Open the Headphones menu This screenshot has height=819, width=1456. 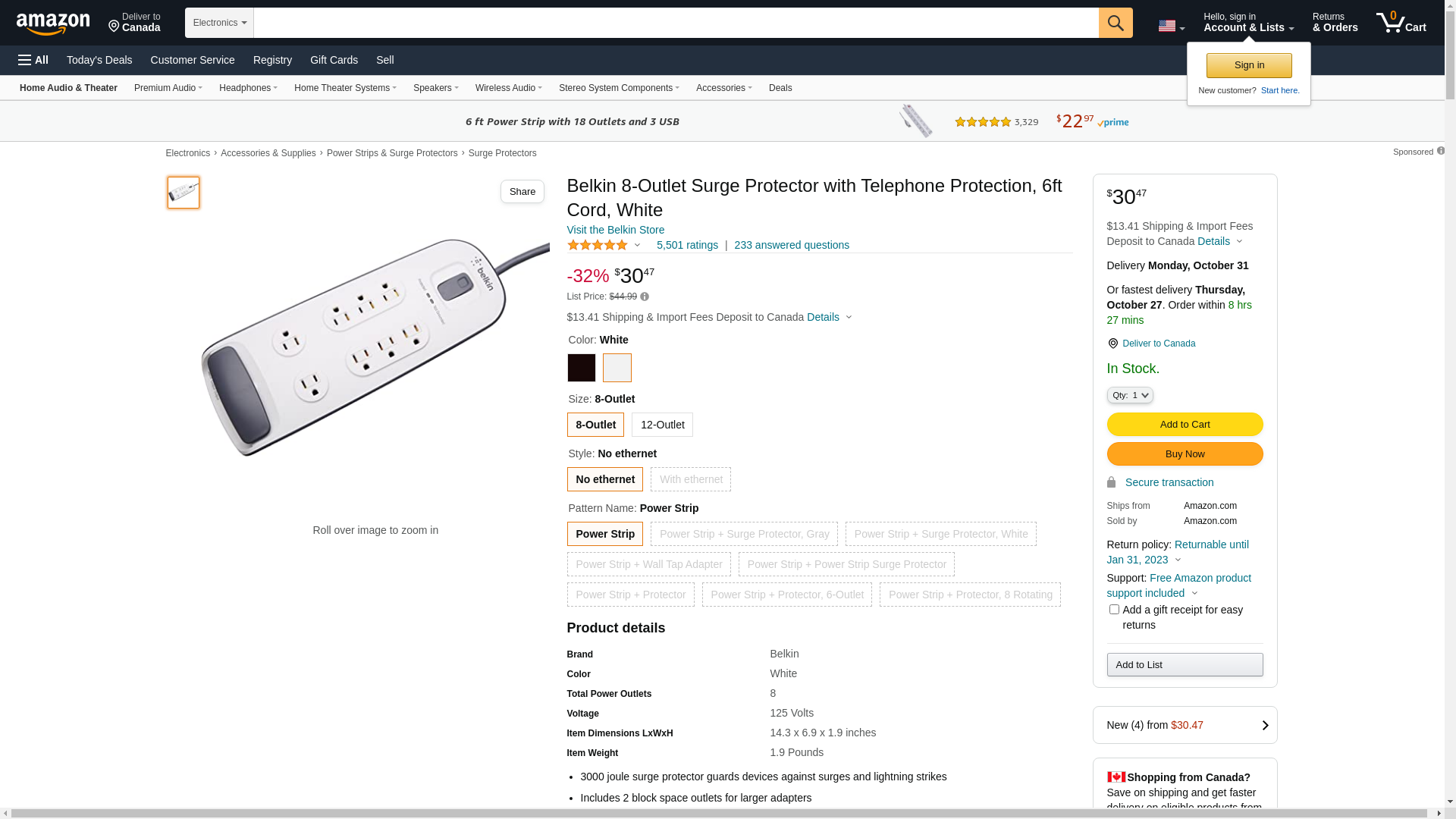pos(248,88)
